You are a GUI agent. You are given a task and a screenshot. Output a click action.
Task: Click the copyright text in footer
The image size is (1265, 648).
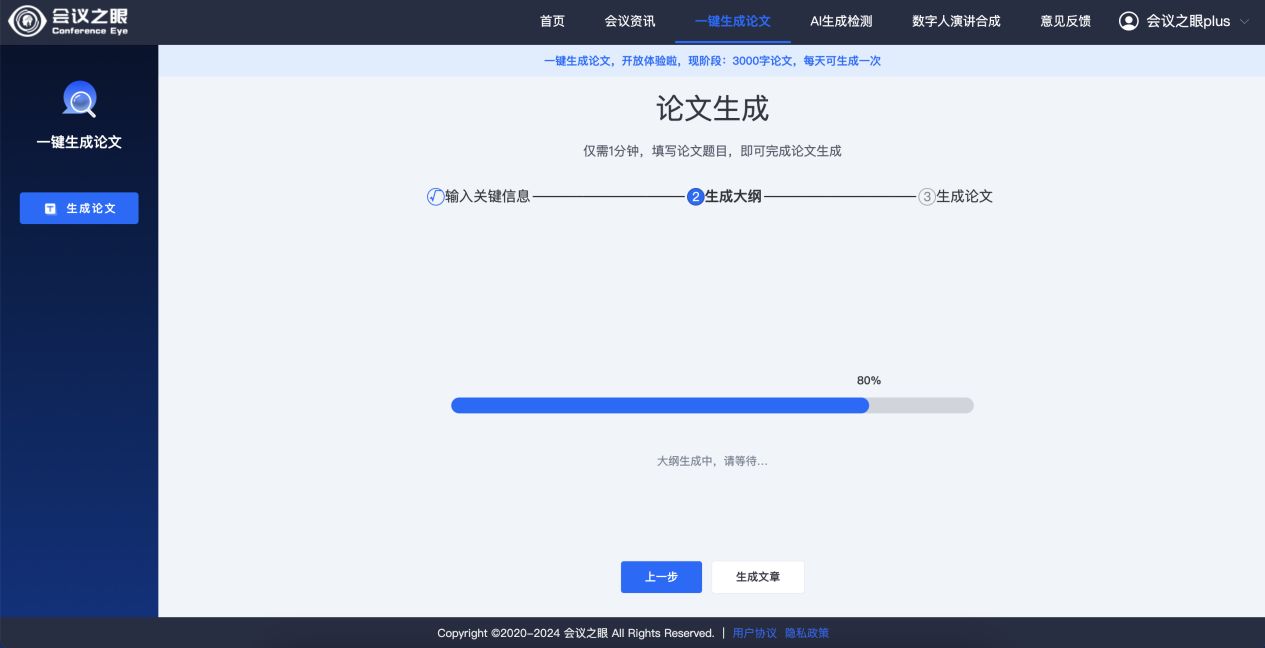coord(575,633)
